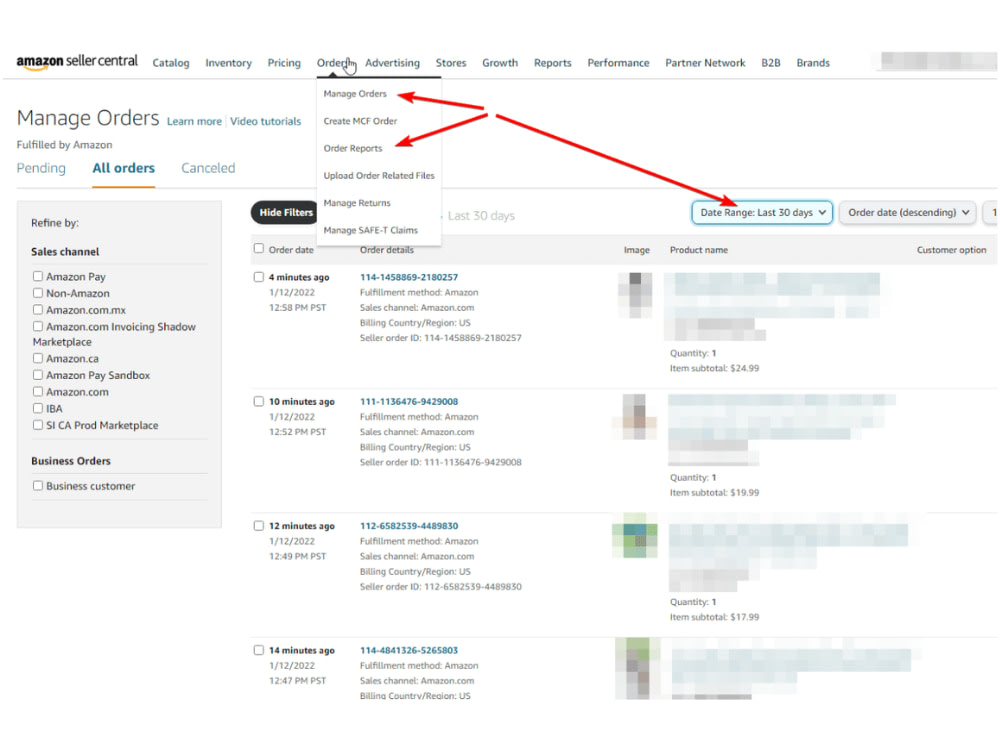This screenshot has width=1000, height=750.
Task: Check the Amazon Pay sales channel filter
Action: (38, 276)
